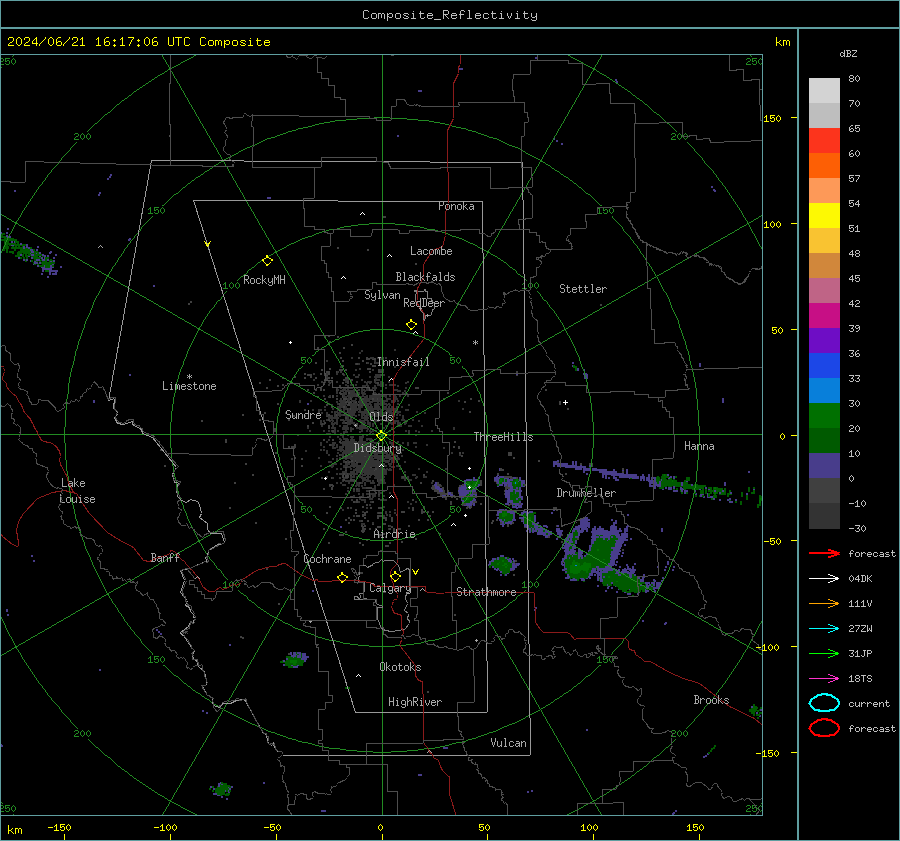
Task: Click the yellow diamond at the radar center
Action: coord(382,436)
